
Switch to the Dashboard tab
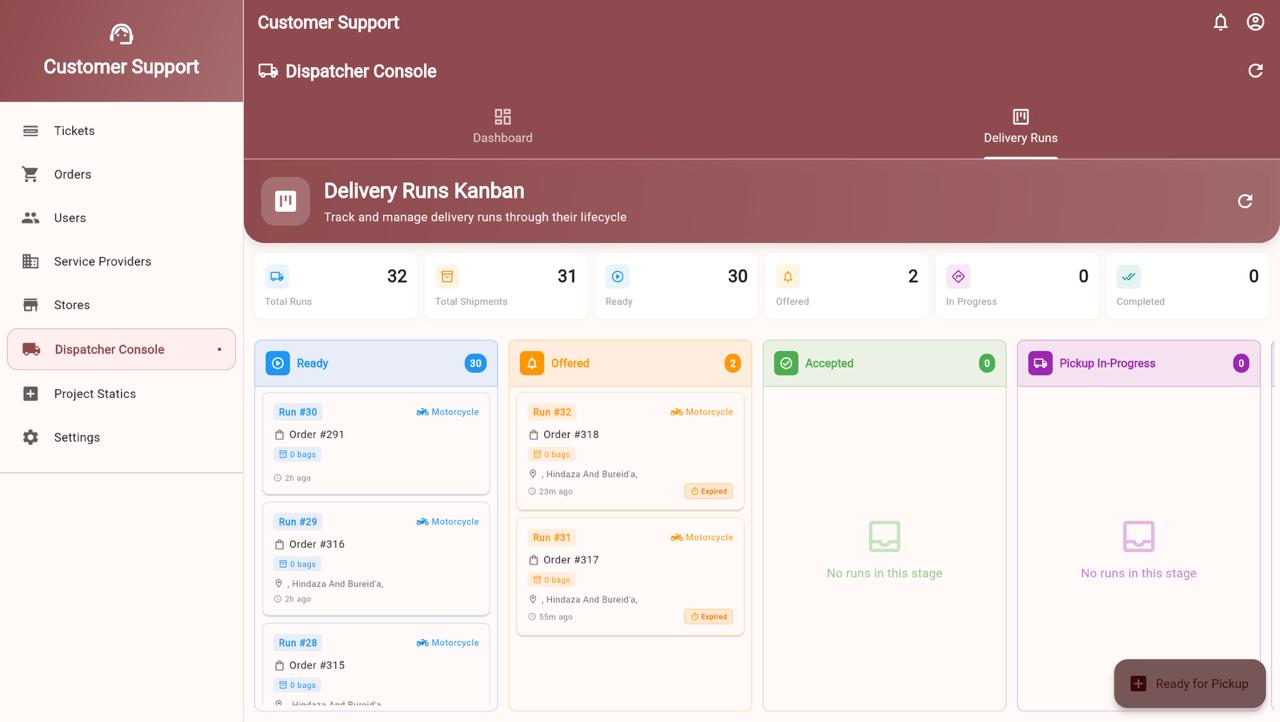click(502, 127)
